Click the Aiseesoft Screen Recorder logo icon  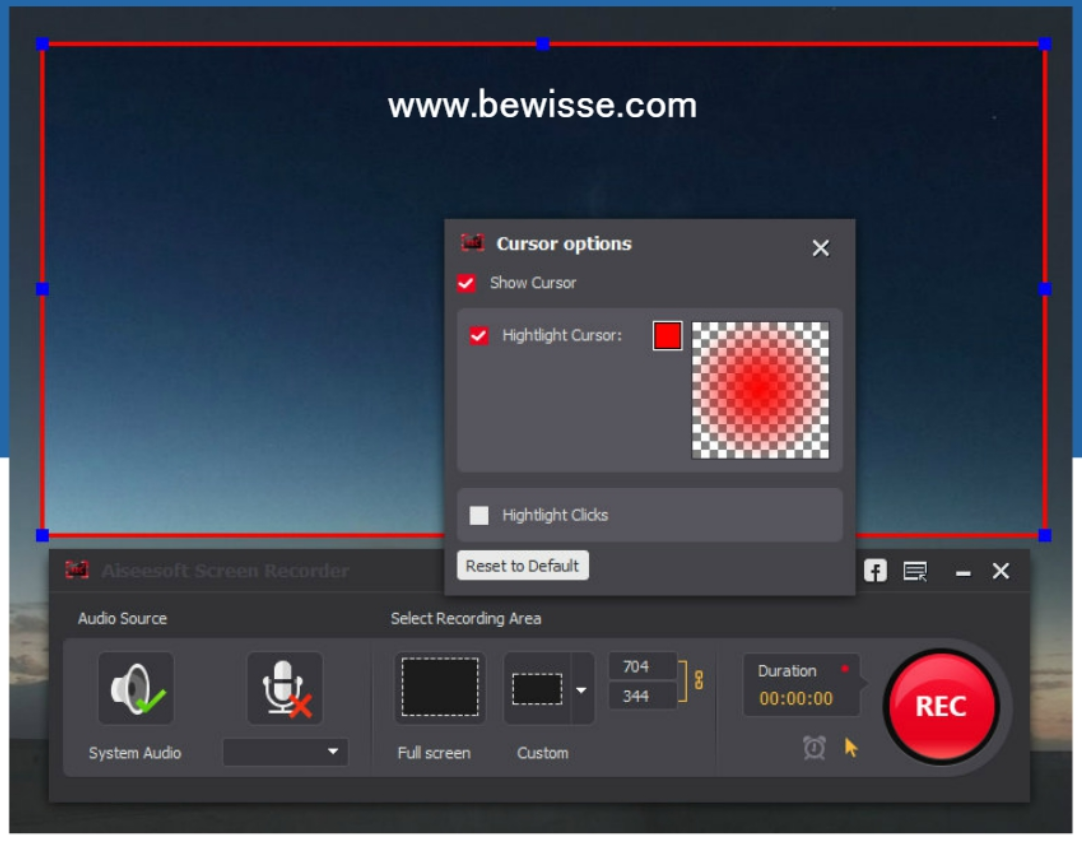point(77,570)
